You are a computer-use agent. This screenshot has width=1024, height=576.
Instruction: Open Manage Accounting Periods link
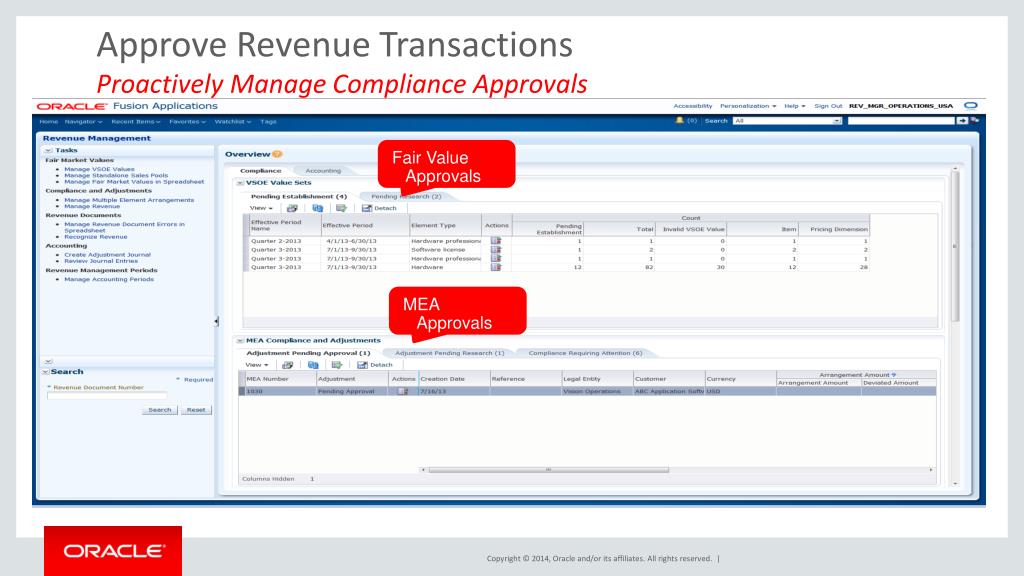click(109, 279)
